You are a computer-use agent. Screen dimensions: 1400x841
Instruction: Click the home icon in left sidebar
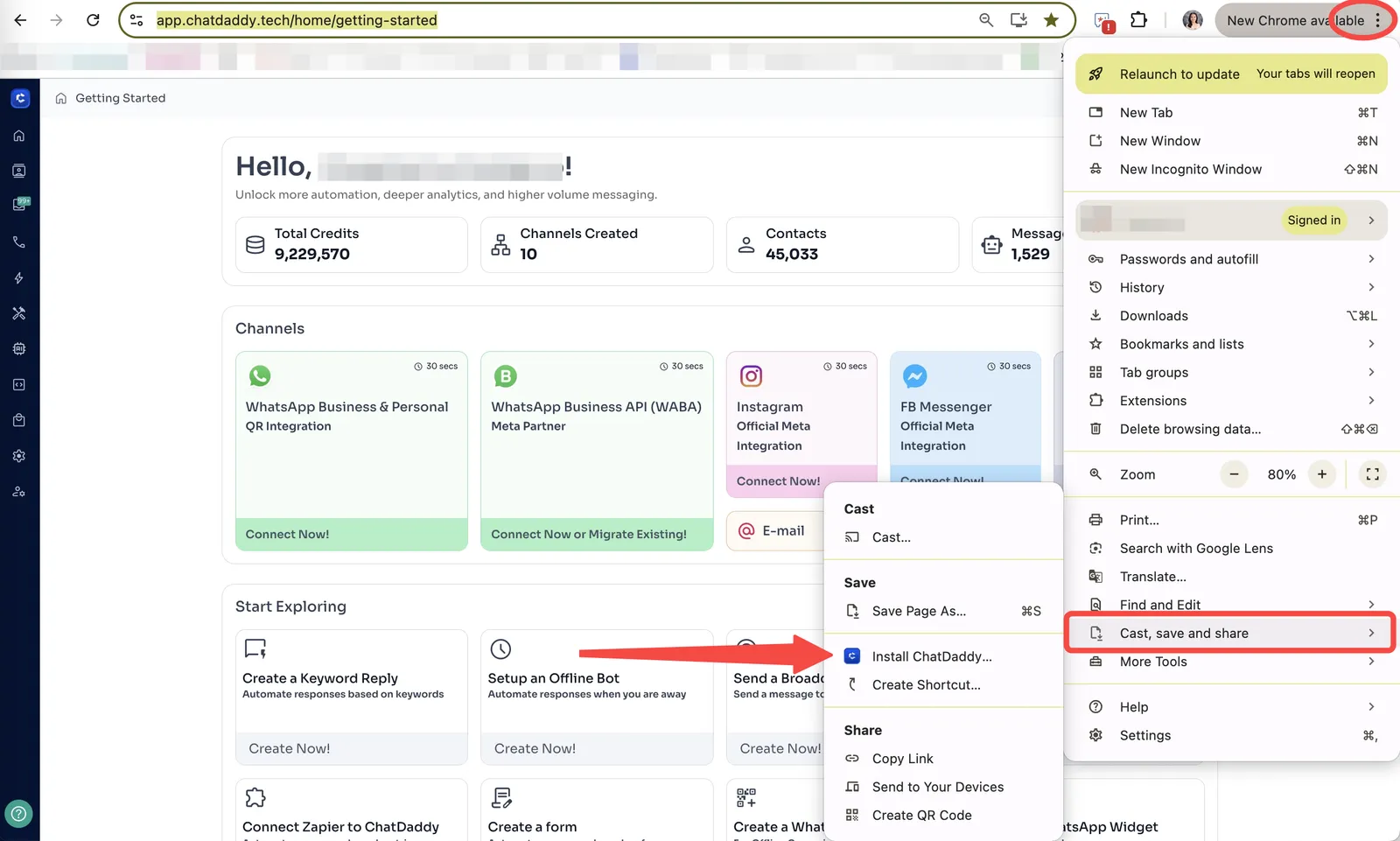tap(19, 136)
